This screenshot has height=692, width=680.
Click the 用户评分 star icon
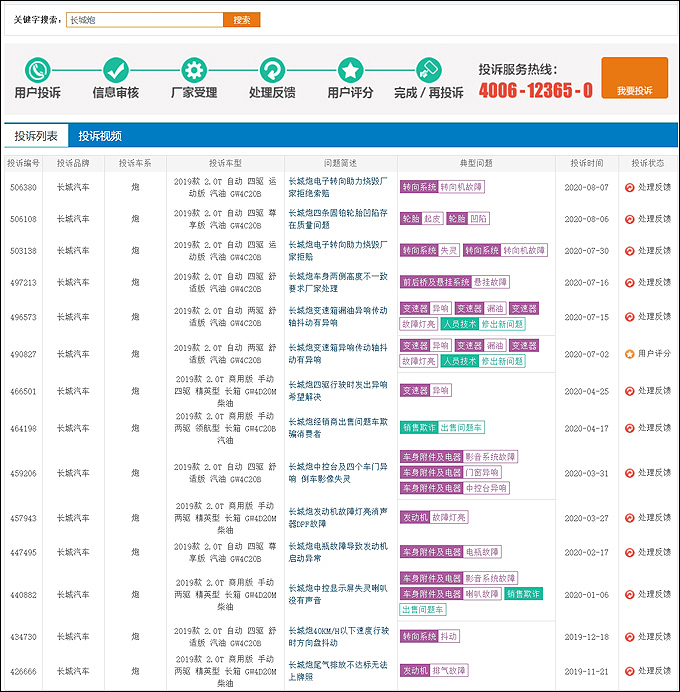[x=350, y=70]
